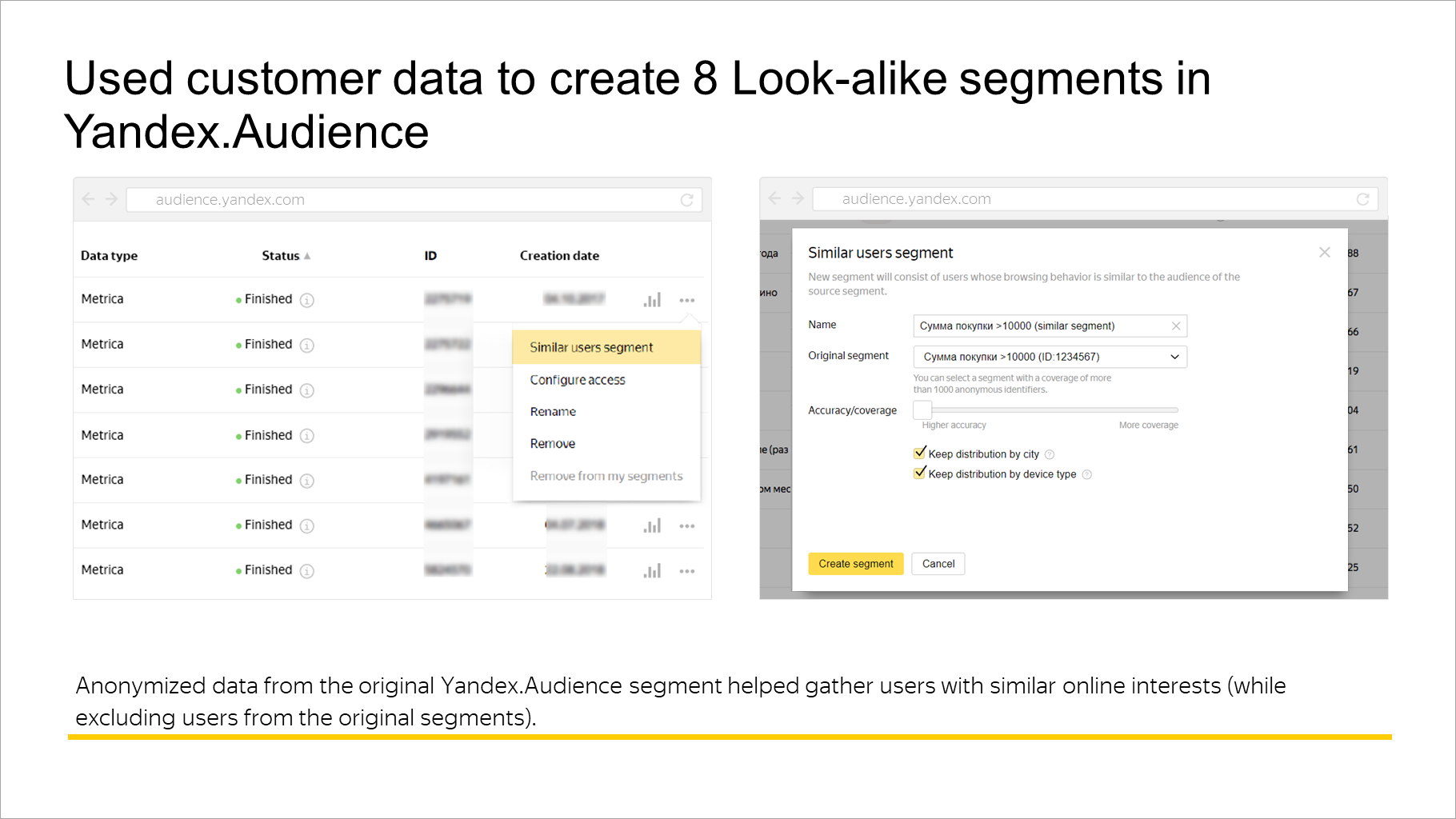This screenshot has width=1456, height=819.
Task: Toggle the Status column sort arrow
Action: pos(308,255)
